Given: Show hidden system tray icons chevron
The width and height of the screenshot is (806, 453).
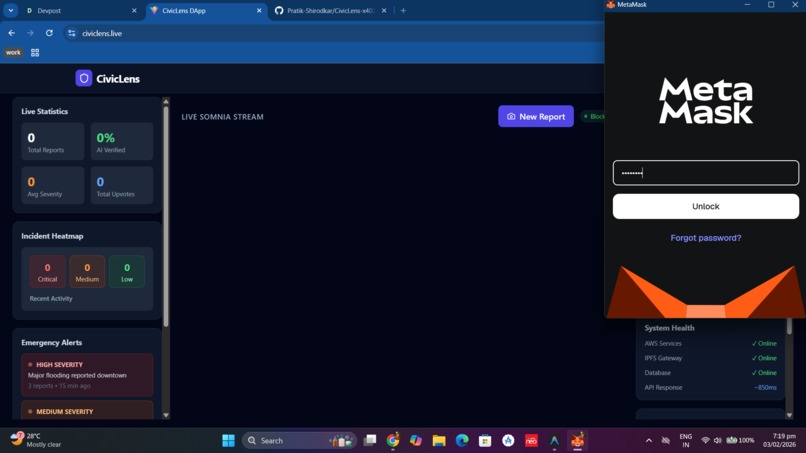Looking at the screenshot, I should point(649,441).
